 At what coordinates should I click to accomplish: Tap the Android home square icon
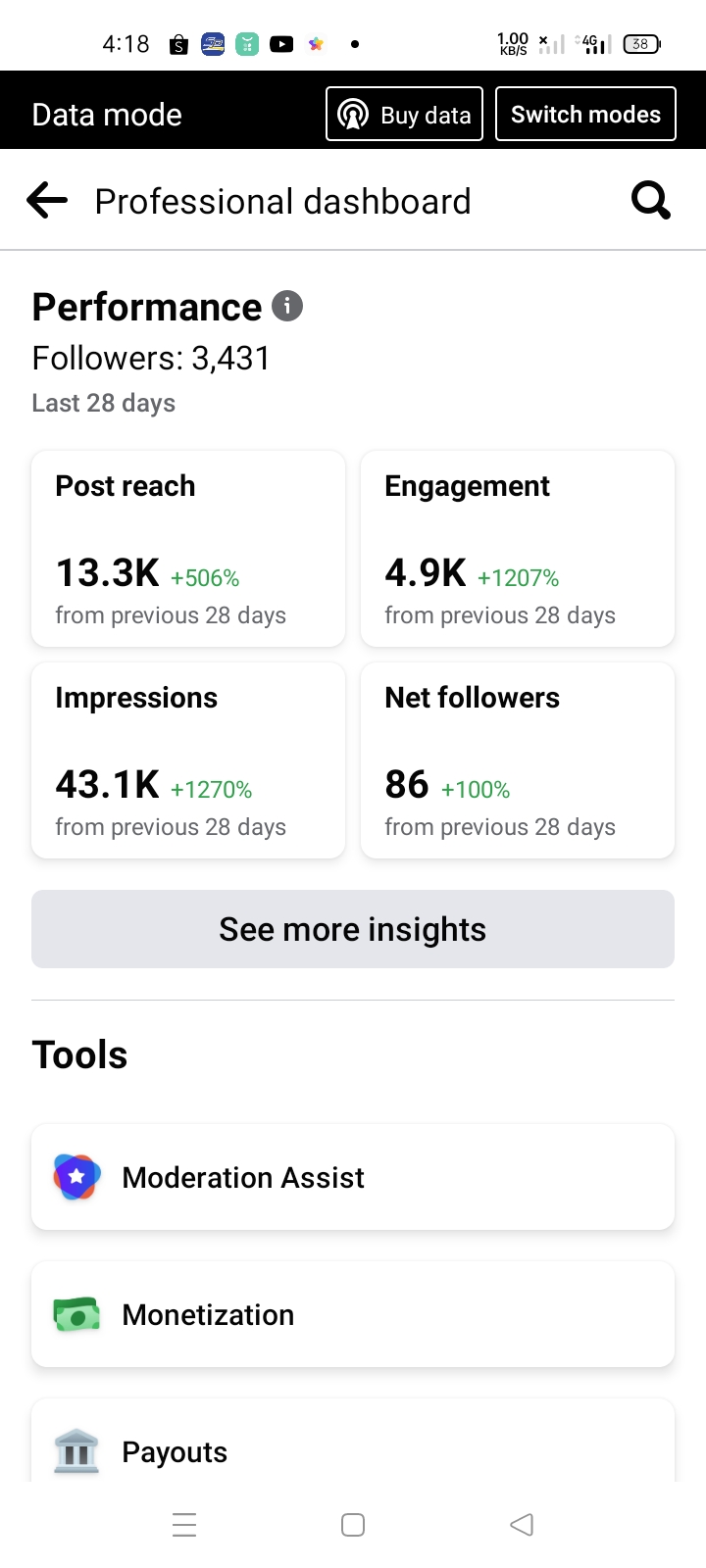[353, 1525]
